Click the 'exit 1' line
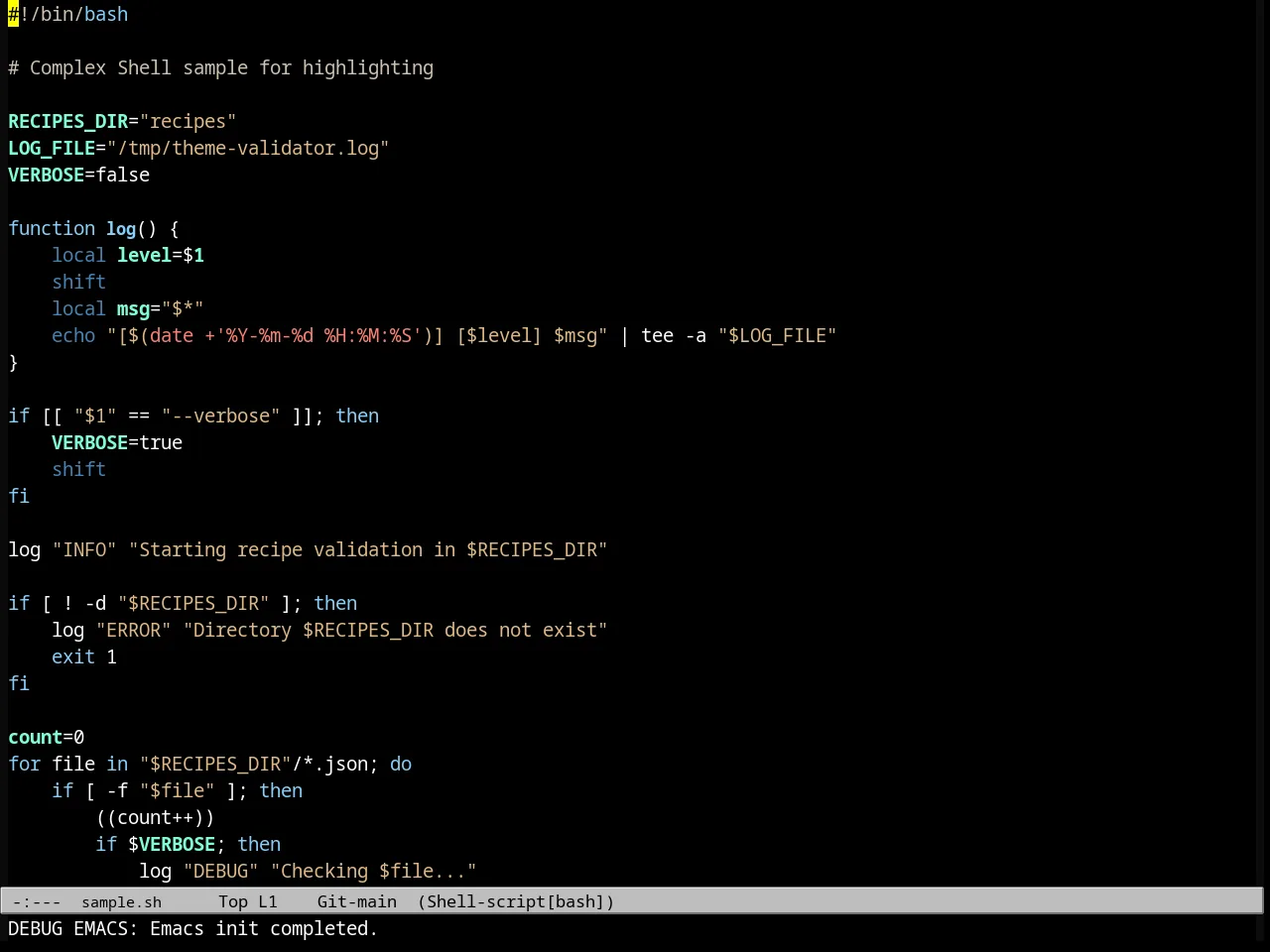Viewport: 1270px width, 952px height. [84, 656]
